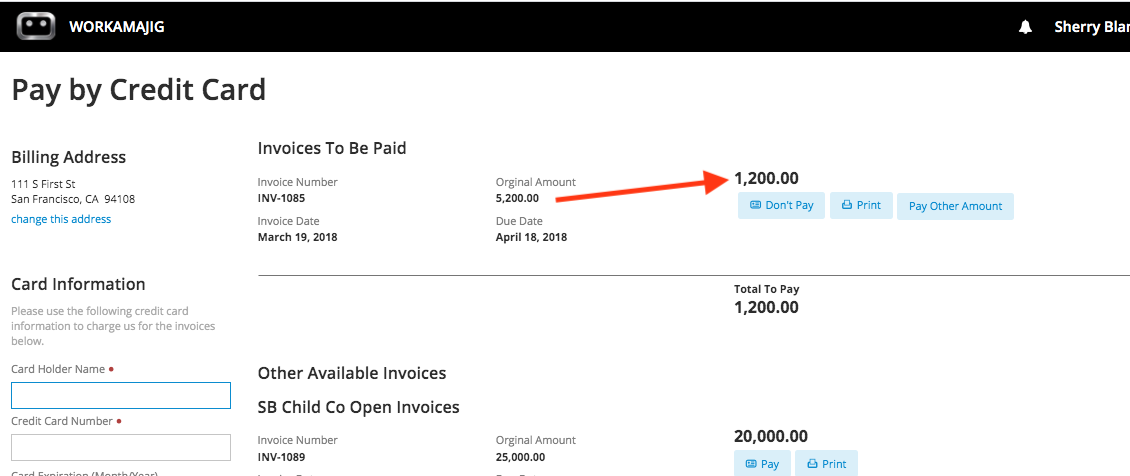Focus the Credit Card Number field
The width and height of the screenshot is (1130, 476).
(x=121, y=447)
